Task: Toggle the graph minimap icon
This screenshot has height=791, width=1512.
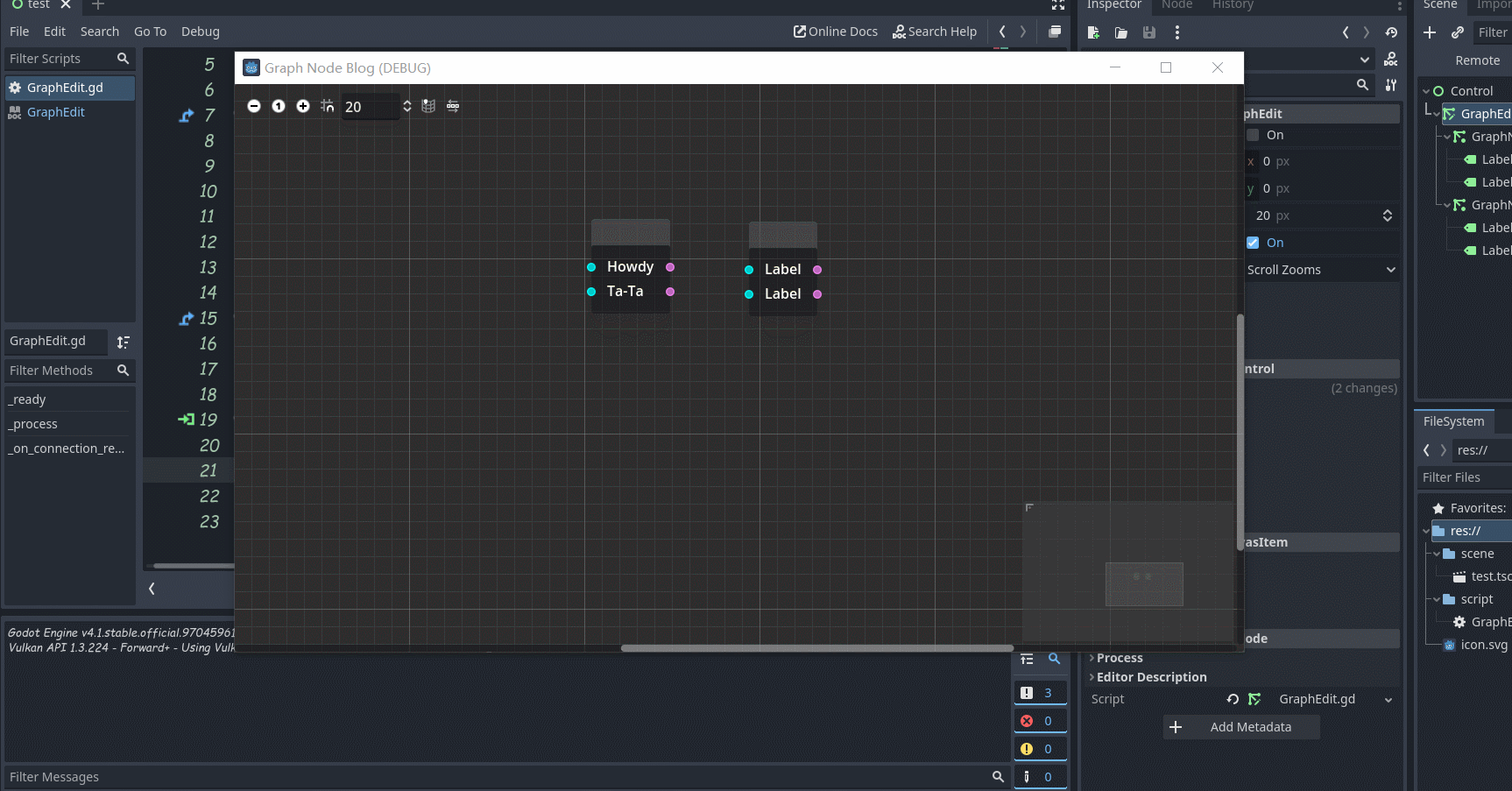Action: click(x=428, y=106)
